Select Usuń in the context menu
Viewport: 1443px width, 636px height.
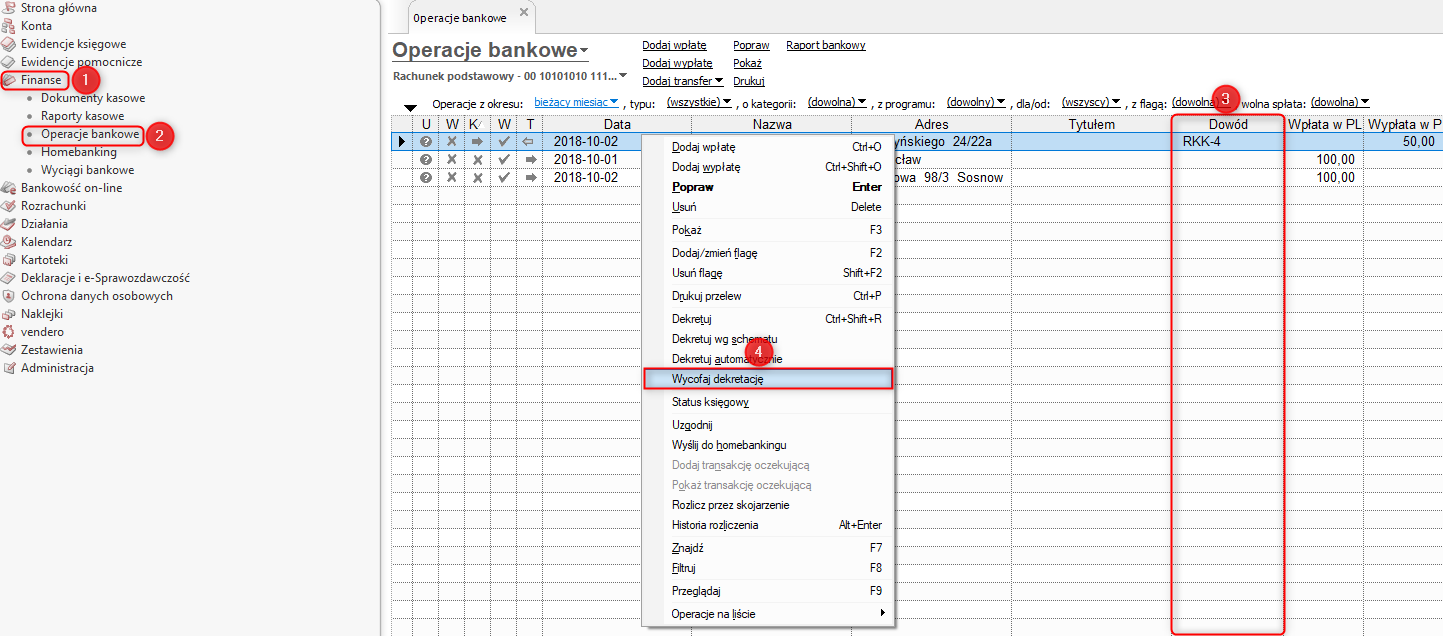769,207
